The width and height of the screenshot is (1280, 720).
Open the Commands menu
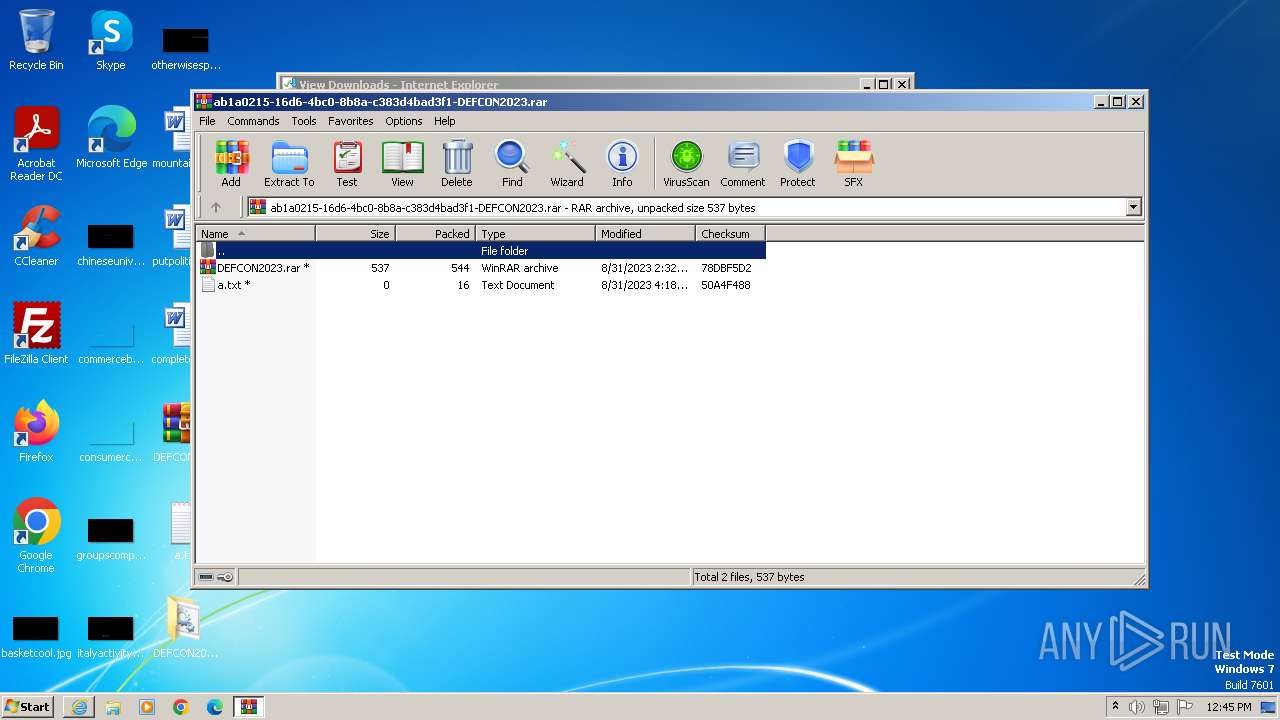253,121
